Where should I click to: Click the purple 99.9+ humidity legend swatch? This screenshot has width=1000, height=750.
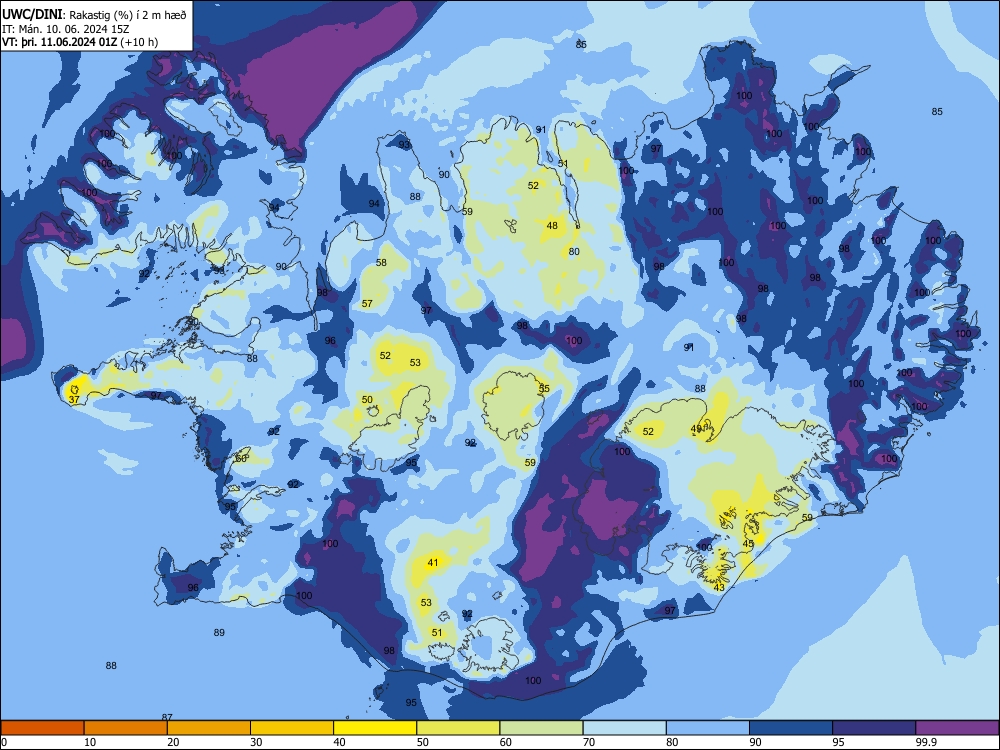coord(957,728)
